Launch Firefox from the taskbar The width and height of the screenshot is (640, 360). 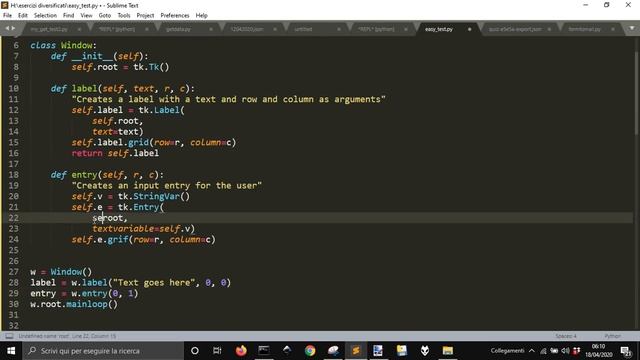click(241, 351)
